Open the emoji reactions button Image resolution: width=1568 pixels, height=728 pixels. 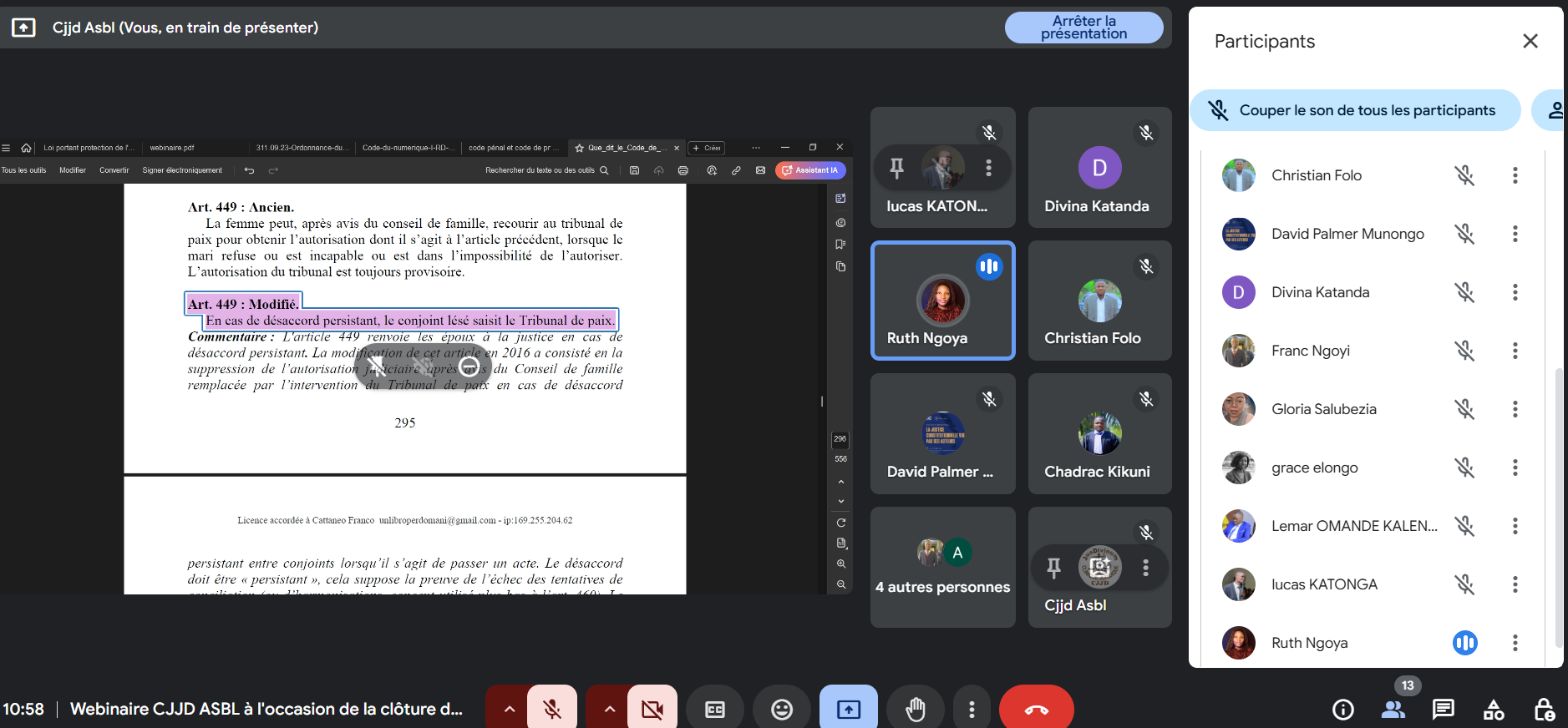coord(781,709)
